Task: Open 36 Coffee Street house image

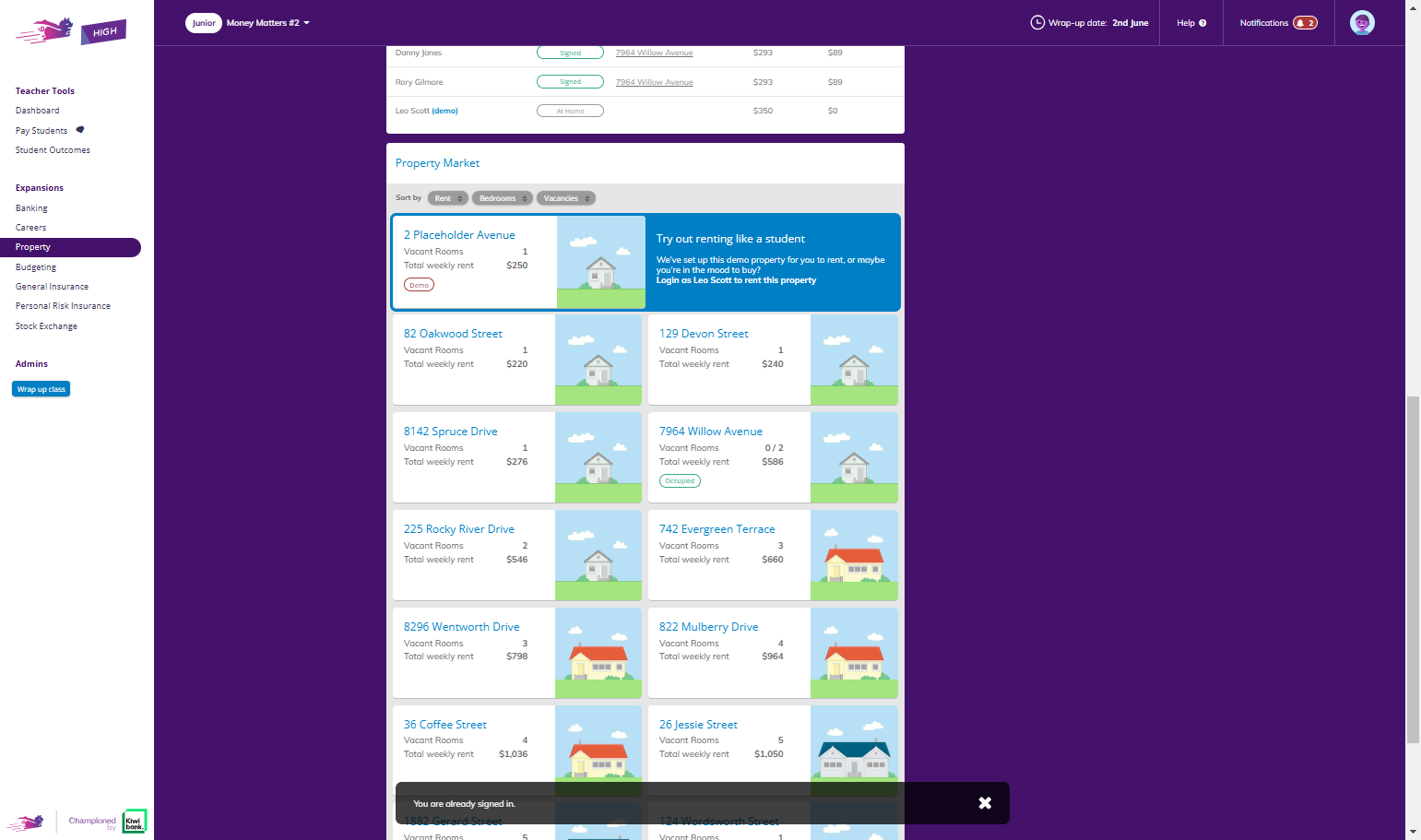Action: [x=598, y=751]
